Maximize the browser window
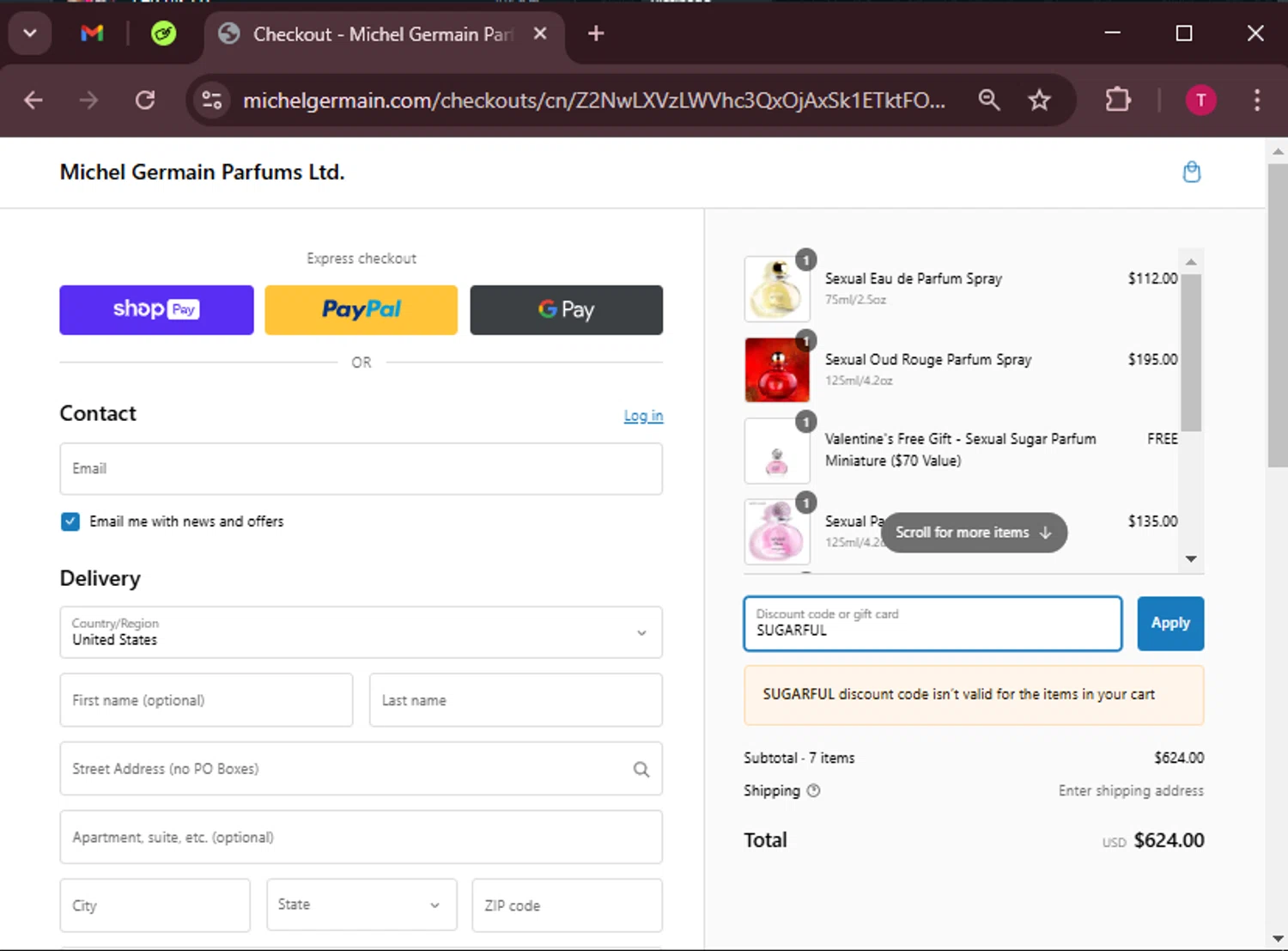The height and width of the screenshot is (951, 1288). coord(1184,34)
